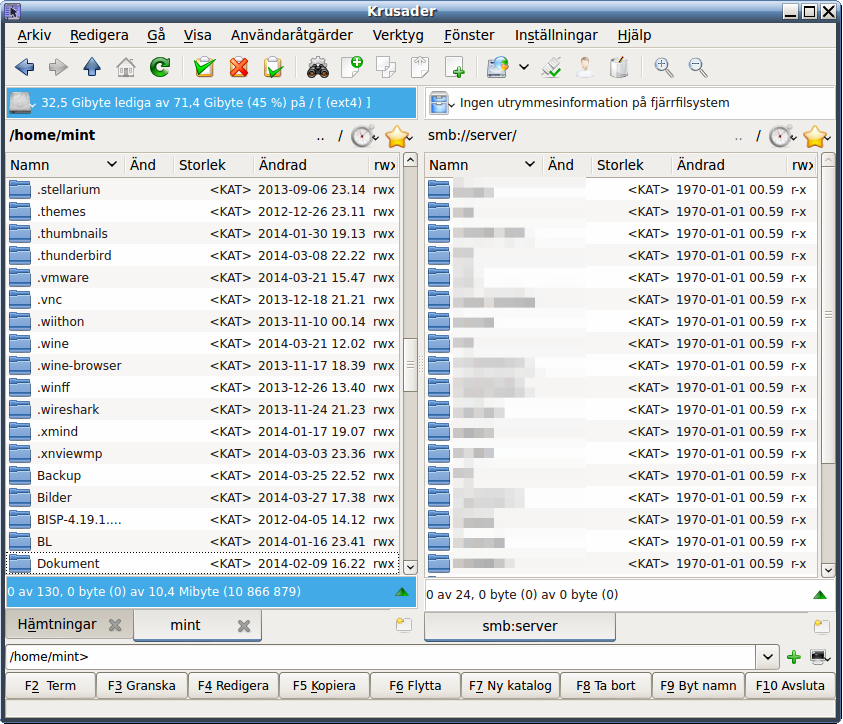Click the duplicate pages toolbar icon

386,68
